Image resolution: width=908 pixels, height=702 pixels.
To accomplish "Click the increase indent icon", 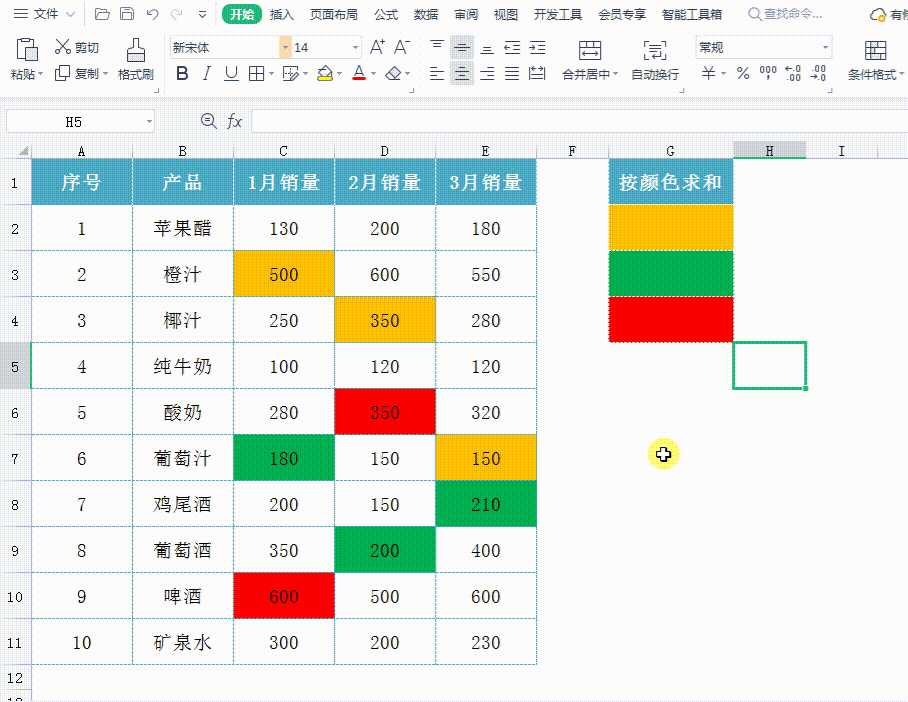I will (537, 47).
